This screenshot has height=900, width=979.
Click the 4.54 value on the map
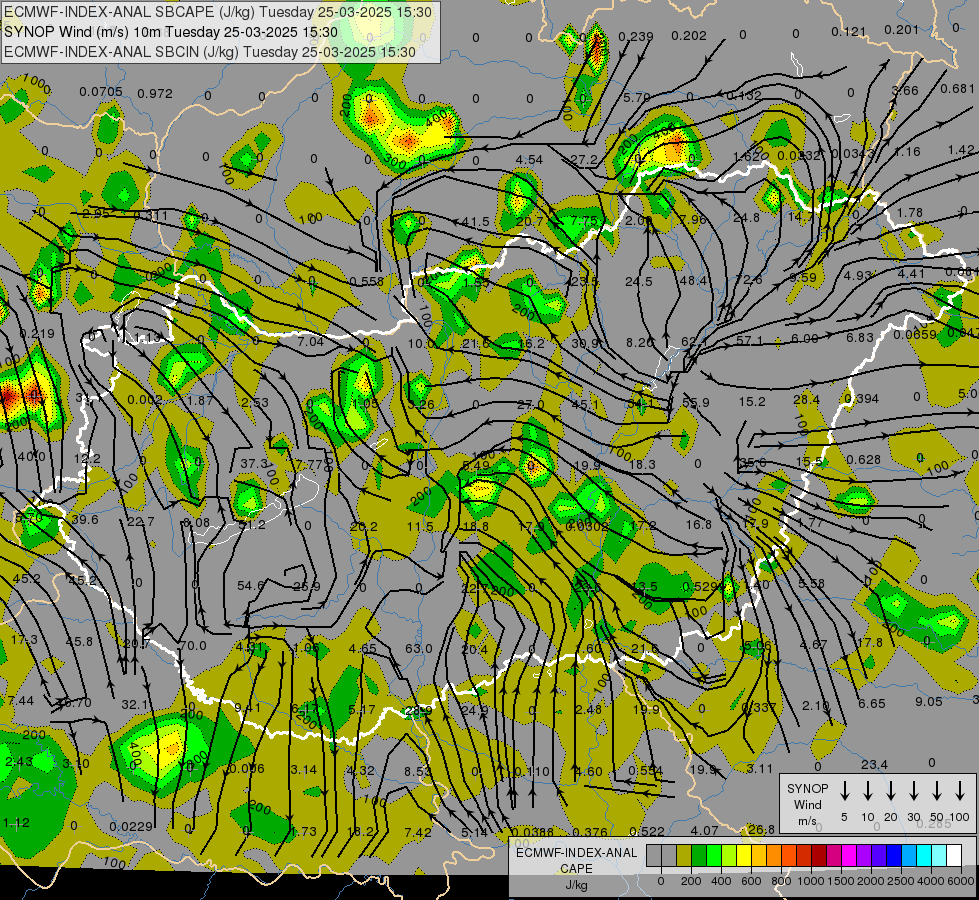point(529,160)
